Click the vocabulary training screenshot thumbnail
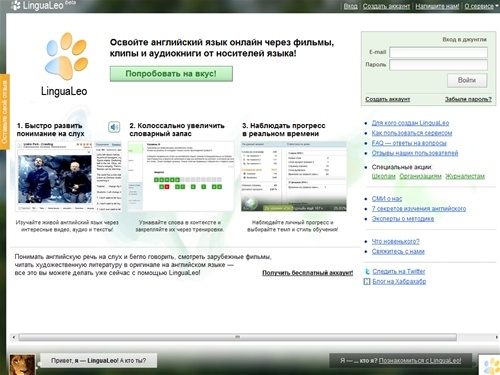 pos(181,177)
